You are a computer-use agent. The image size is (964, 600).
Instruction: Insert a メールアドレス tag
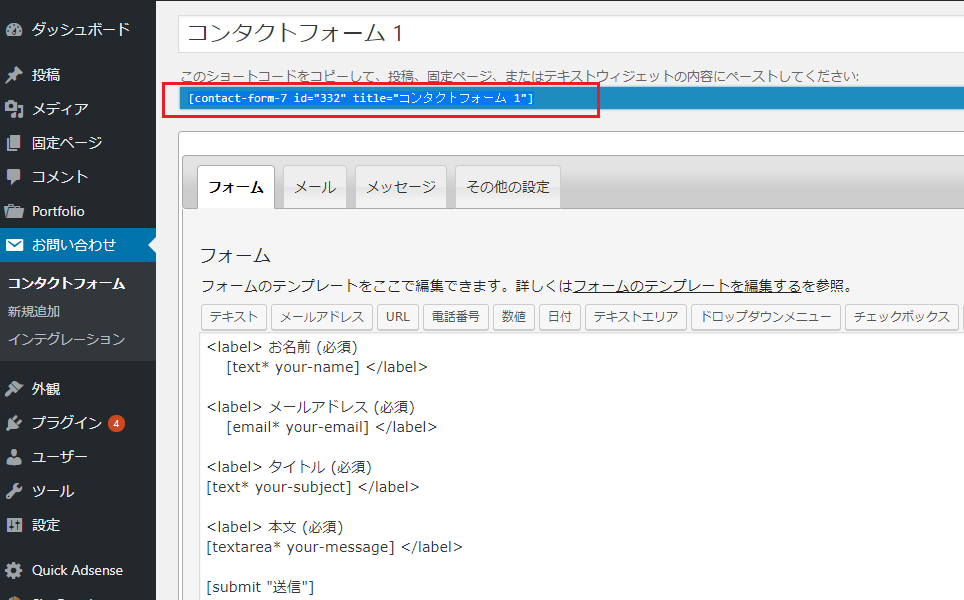click(x=322, y=317)
